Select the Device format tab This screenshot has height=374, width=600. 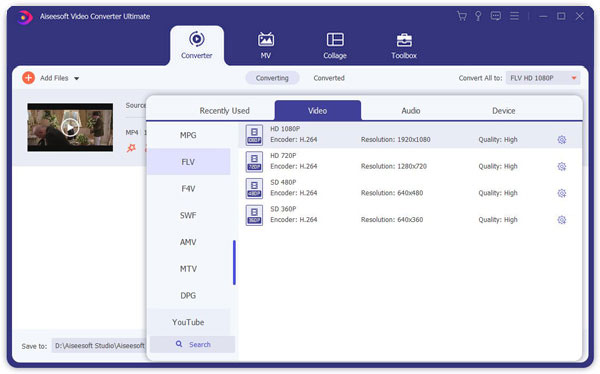pos(504,111)
